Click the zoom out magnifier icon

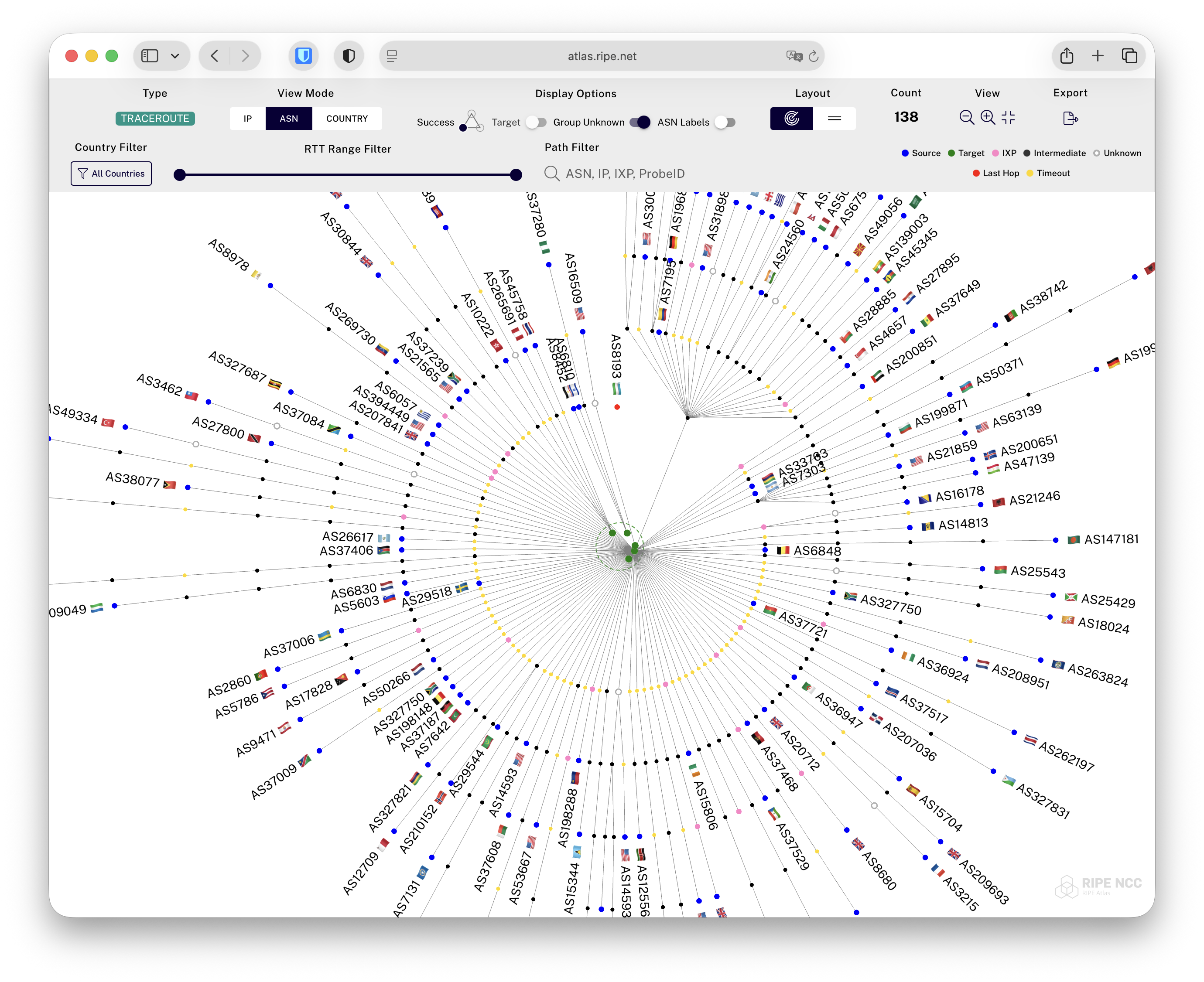[966, 118]
